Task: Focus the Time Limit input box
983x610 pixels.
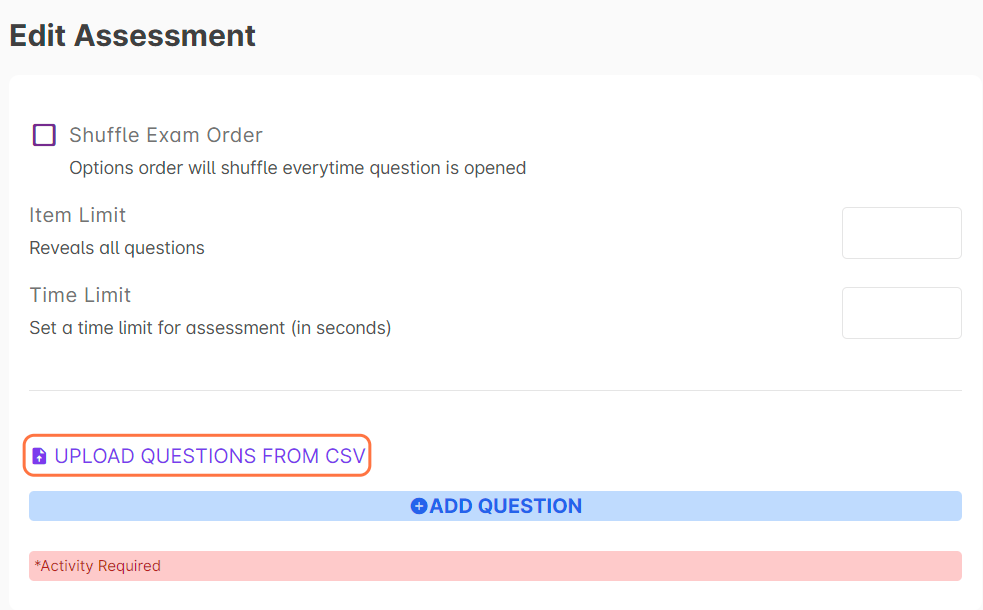Action: [901, 313]
